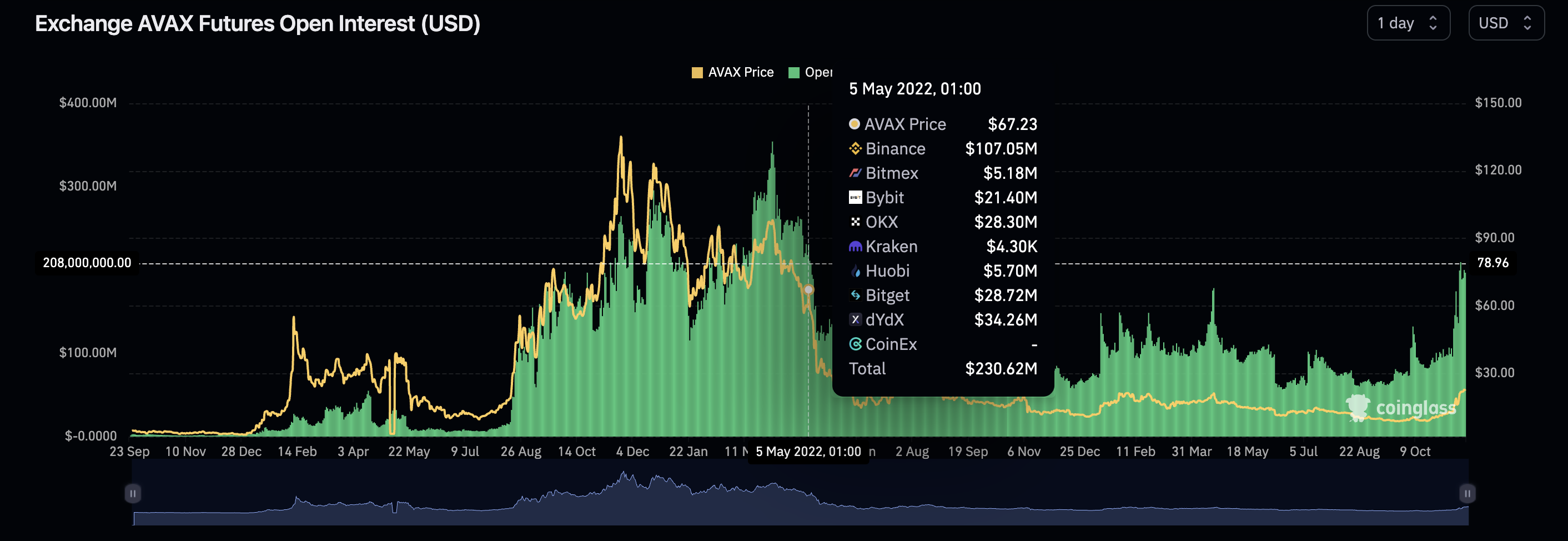Screen dimensions: 1568x541
Task: Open the 1 day interval dropdown
Action: tap(1408, 23)
